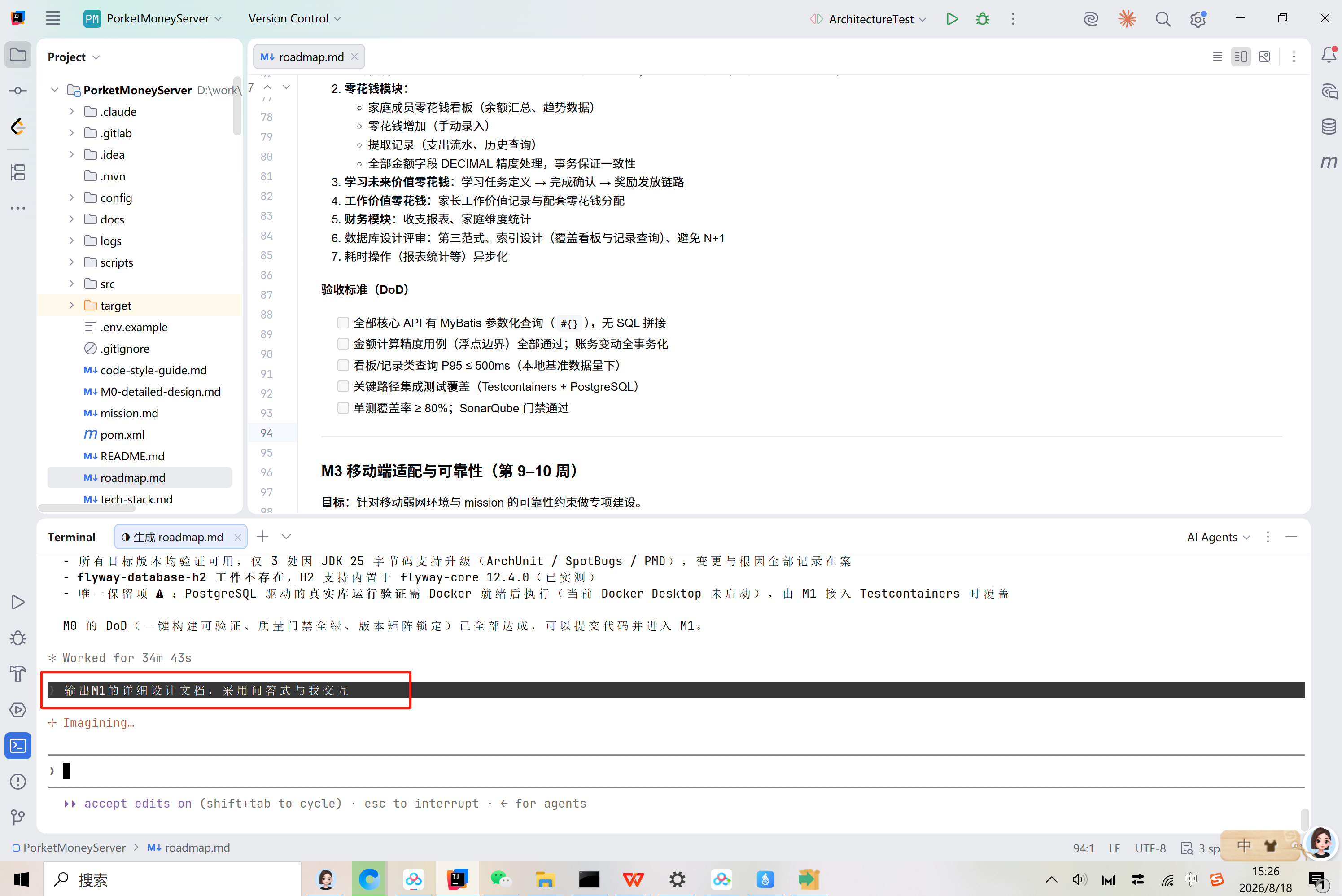The height and width of the screenshot is (896, 1342).
Task: Click the Windows taskbar search box
Action: 173,879
